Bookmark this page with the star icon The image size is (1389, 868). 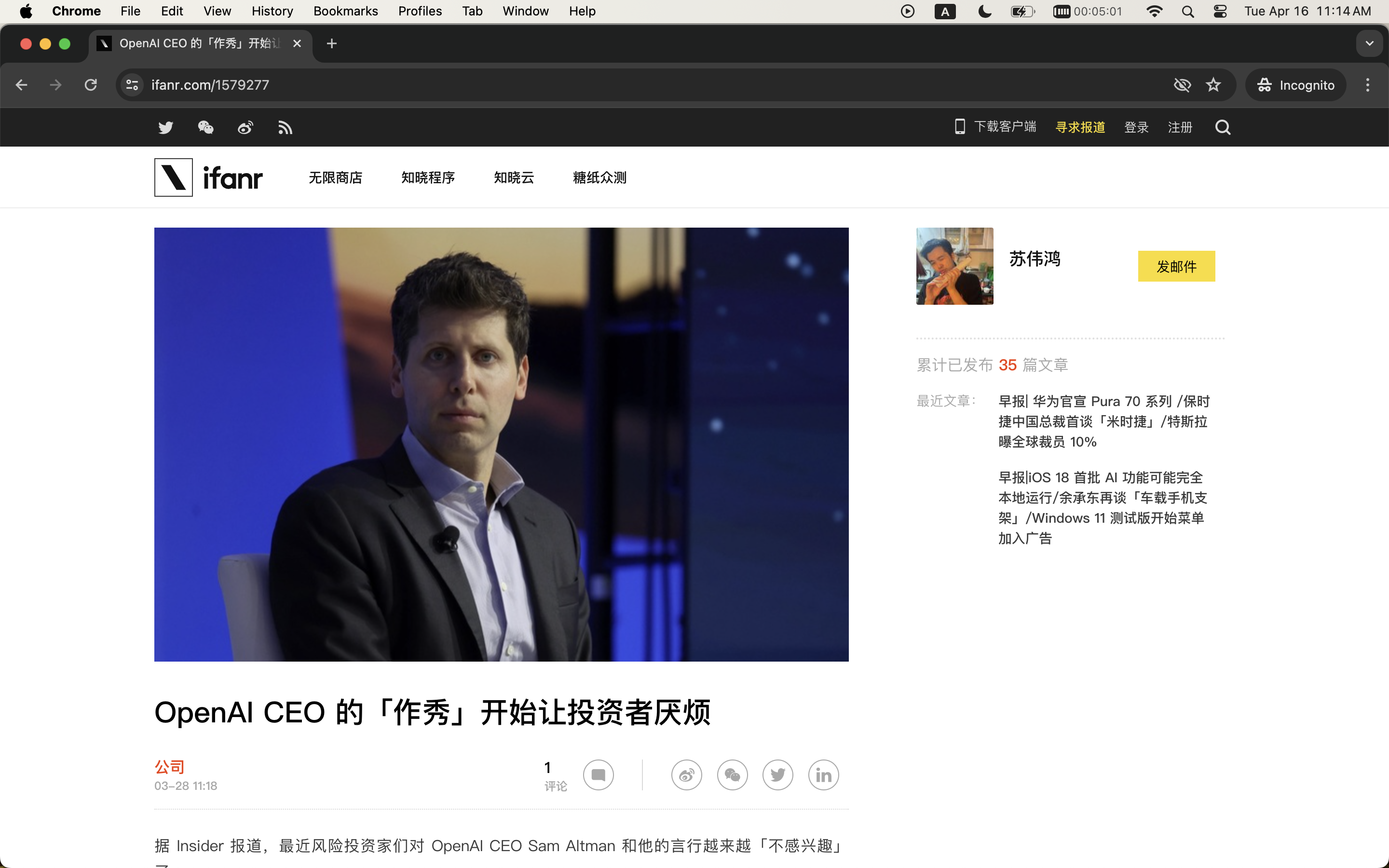click(1213, 85)
